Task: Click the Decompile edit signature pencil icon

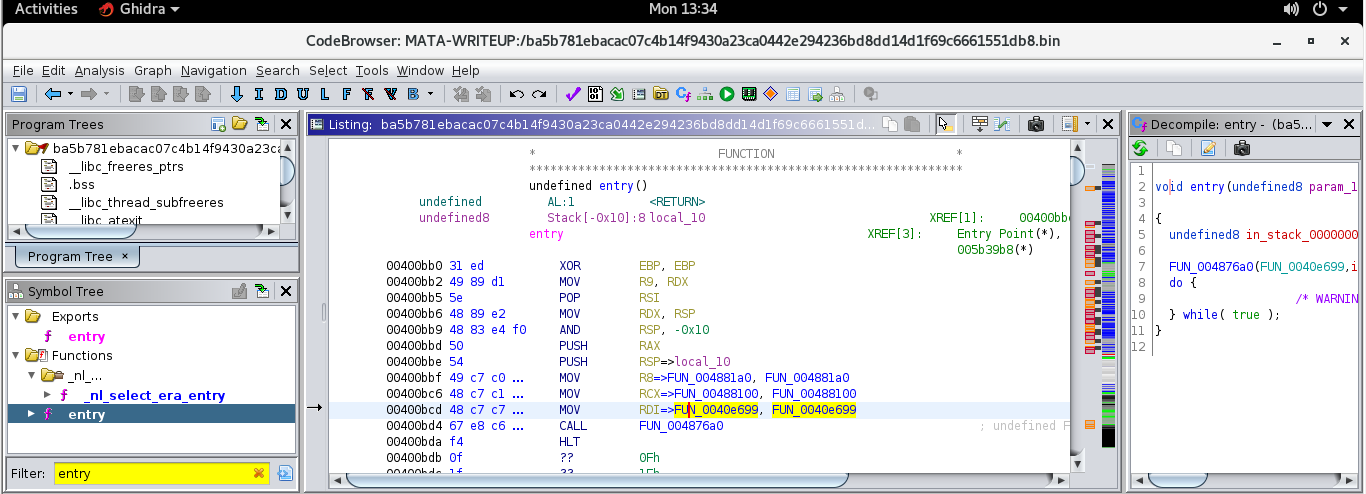Action: pos(1208,149)
